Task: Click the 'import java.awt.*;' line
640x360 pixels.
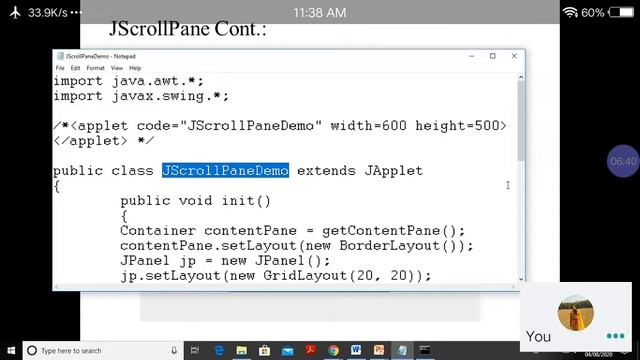Action: pos(129,81)
